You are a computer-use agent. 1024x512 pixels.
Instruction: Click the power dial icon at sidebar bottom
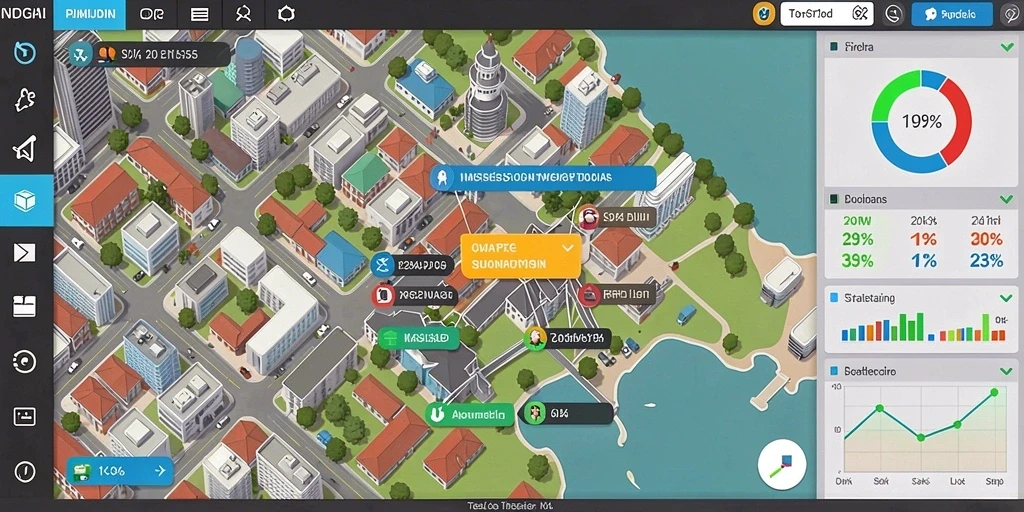tap(25, 470)
